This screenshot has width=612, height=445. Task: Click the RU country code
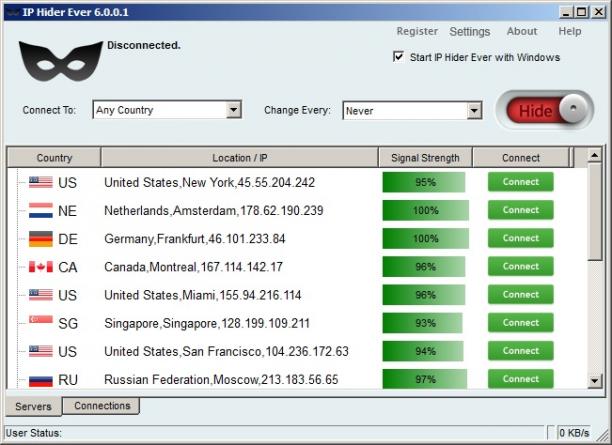coord(68,379)
